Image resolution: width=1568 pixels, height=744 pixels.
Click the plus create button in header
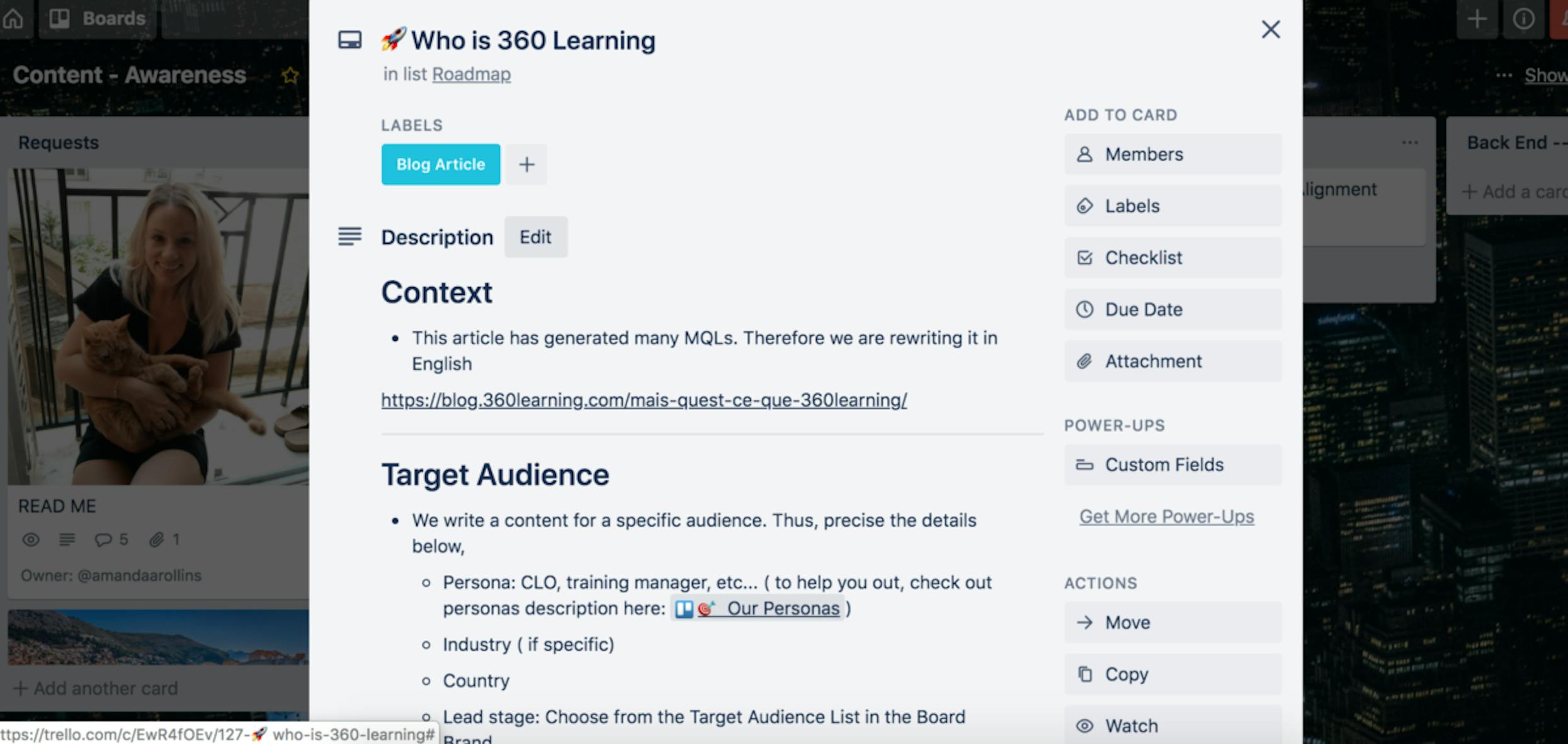pos(1477,19)
